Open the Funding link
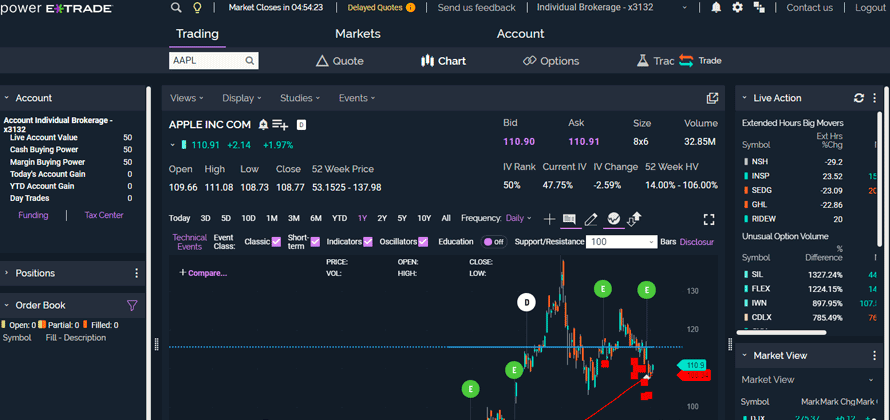Image resolution: width=890 pixels, height=420 pixels. pos(33,215)
